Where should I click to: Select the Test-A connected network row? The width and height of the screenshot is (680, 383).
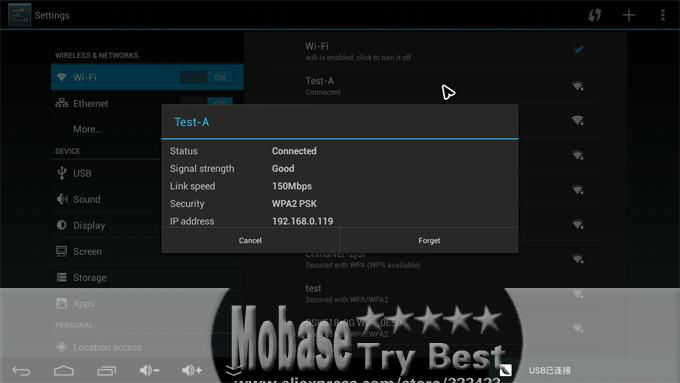(436, 86)
